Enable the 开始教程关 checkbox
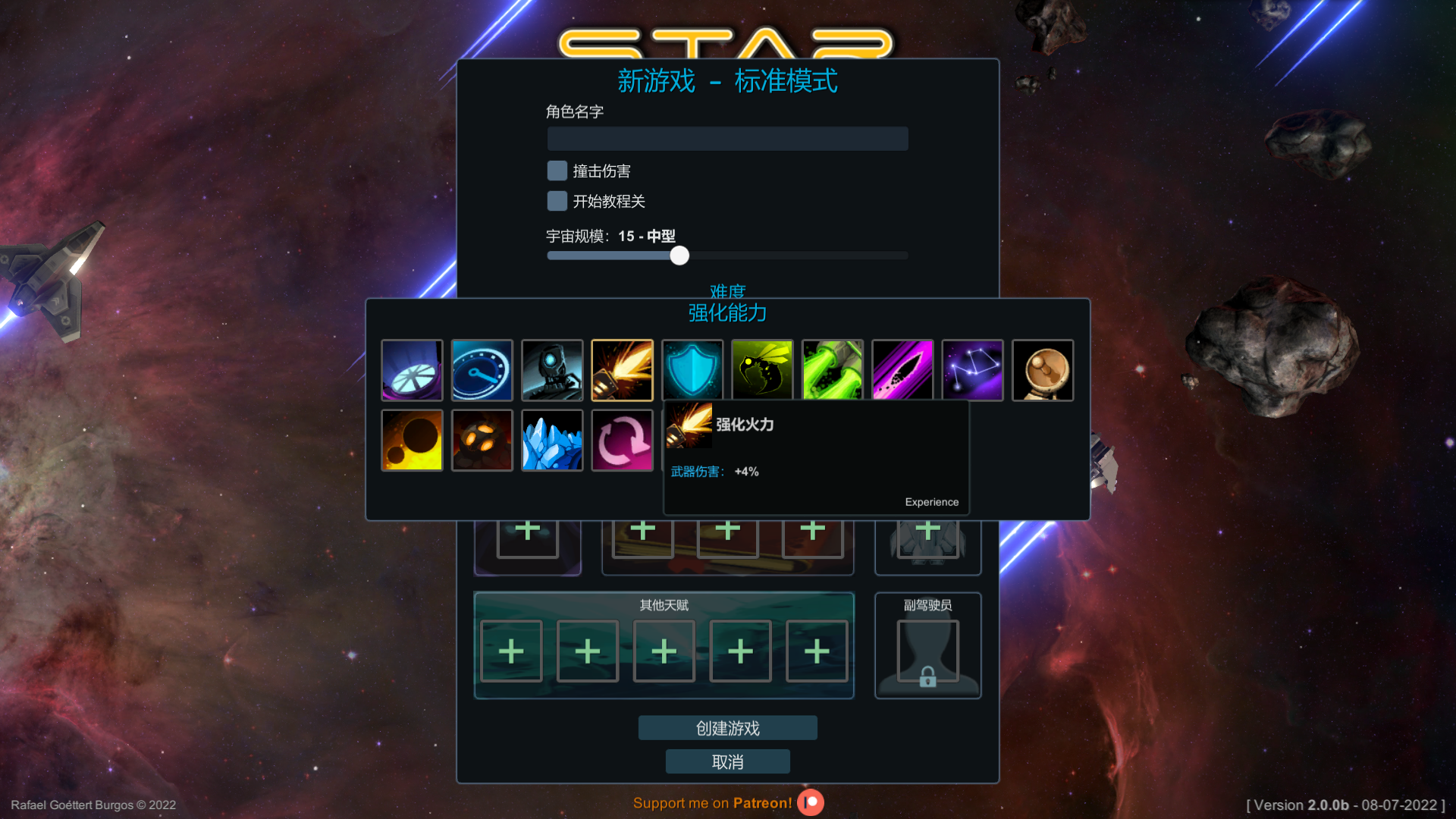Image resolution: width=1456 pixels, height=819 pixels. pyautogui.click(x=557, y=201)
